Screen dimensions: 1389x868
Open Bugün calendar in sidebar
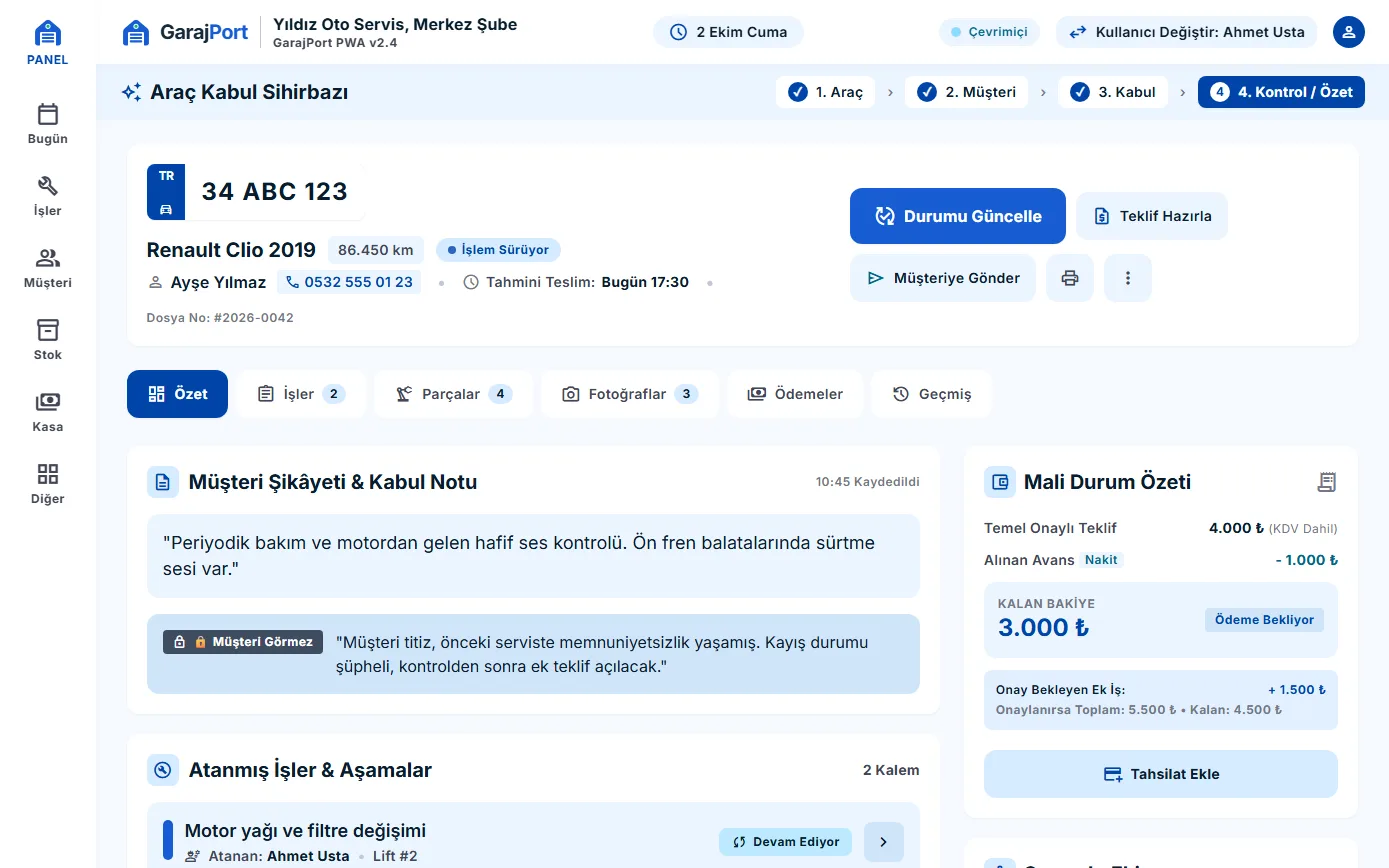click(x=48, y=124)
